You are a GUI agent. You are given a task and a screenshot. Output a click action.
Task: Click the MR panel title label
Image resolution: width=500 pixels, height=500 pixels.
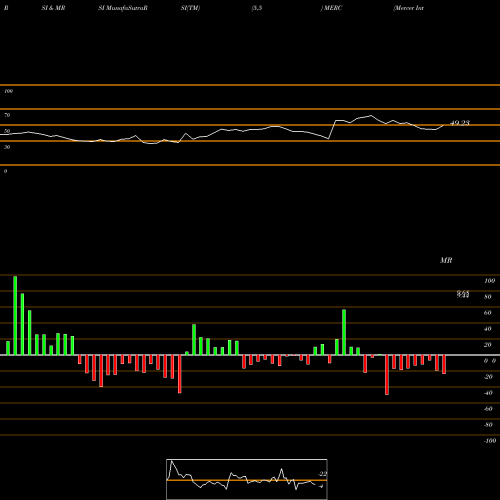click(446, 260)
